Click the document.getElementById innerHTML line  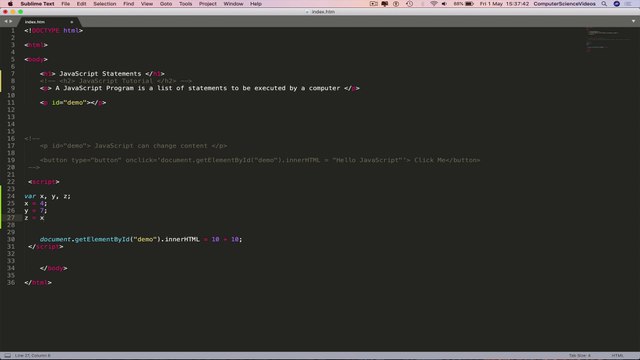click(x=141, y=239)
